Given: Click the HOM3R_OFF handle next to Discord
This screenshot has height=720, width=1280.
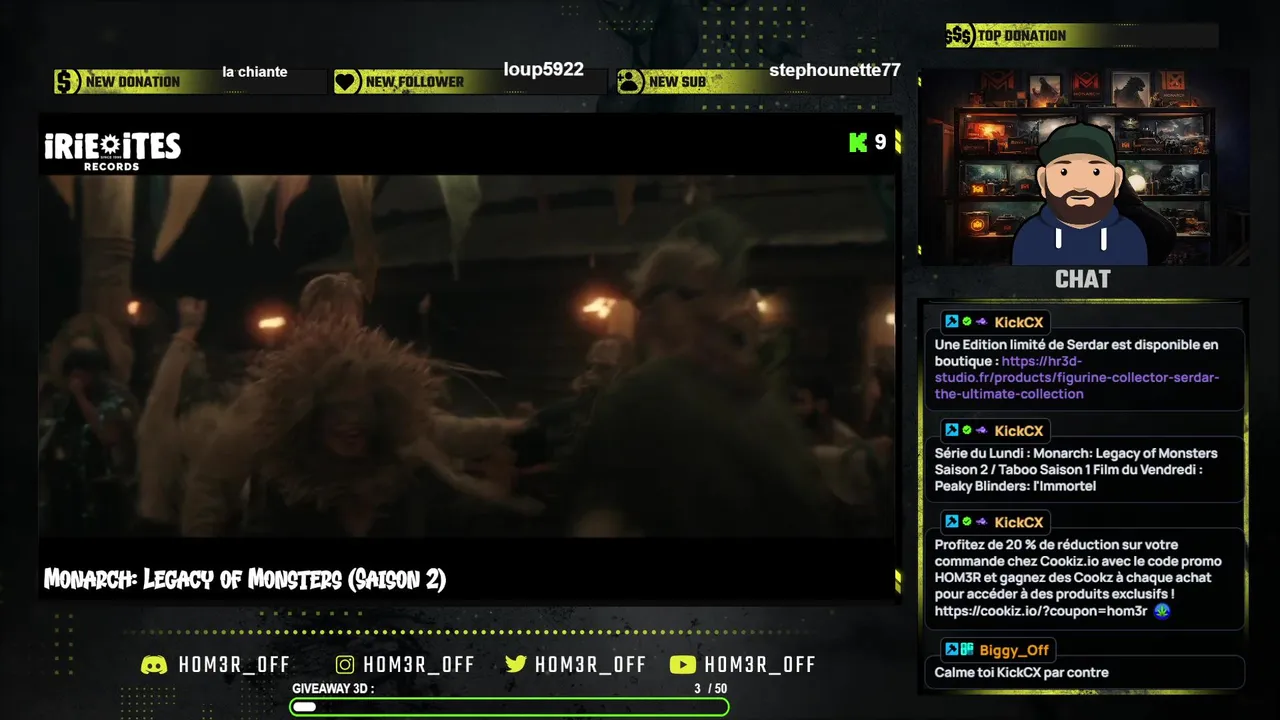Looking at the screenshot, I should point(234,665).
